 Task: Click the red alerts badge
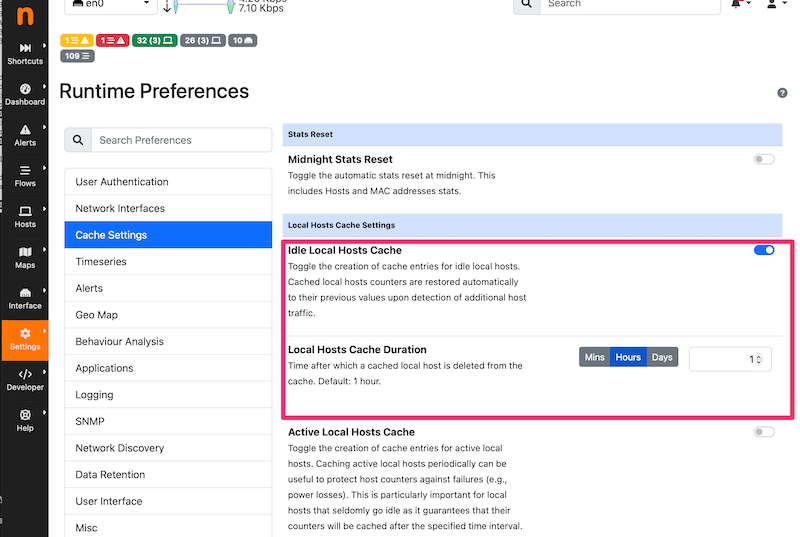coord(112,41)
